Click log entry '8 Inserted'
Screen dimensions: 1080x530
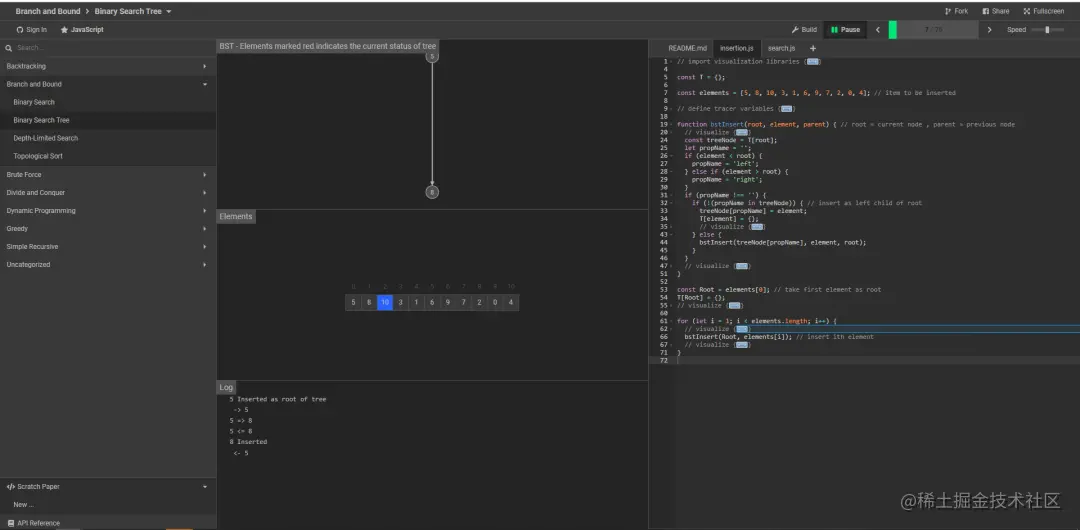click(x=249, y=442)
